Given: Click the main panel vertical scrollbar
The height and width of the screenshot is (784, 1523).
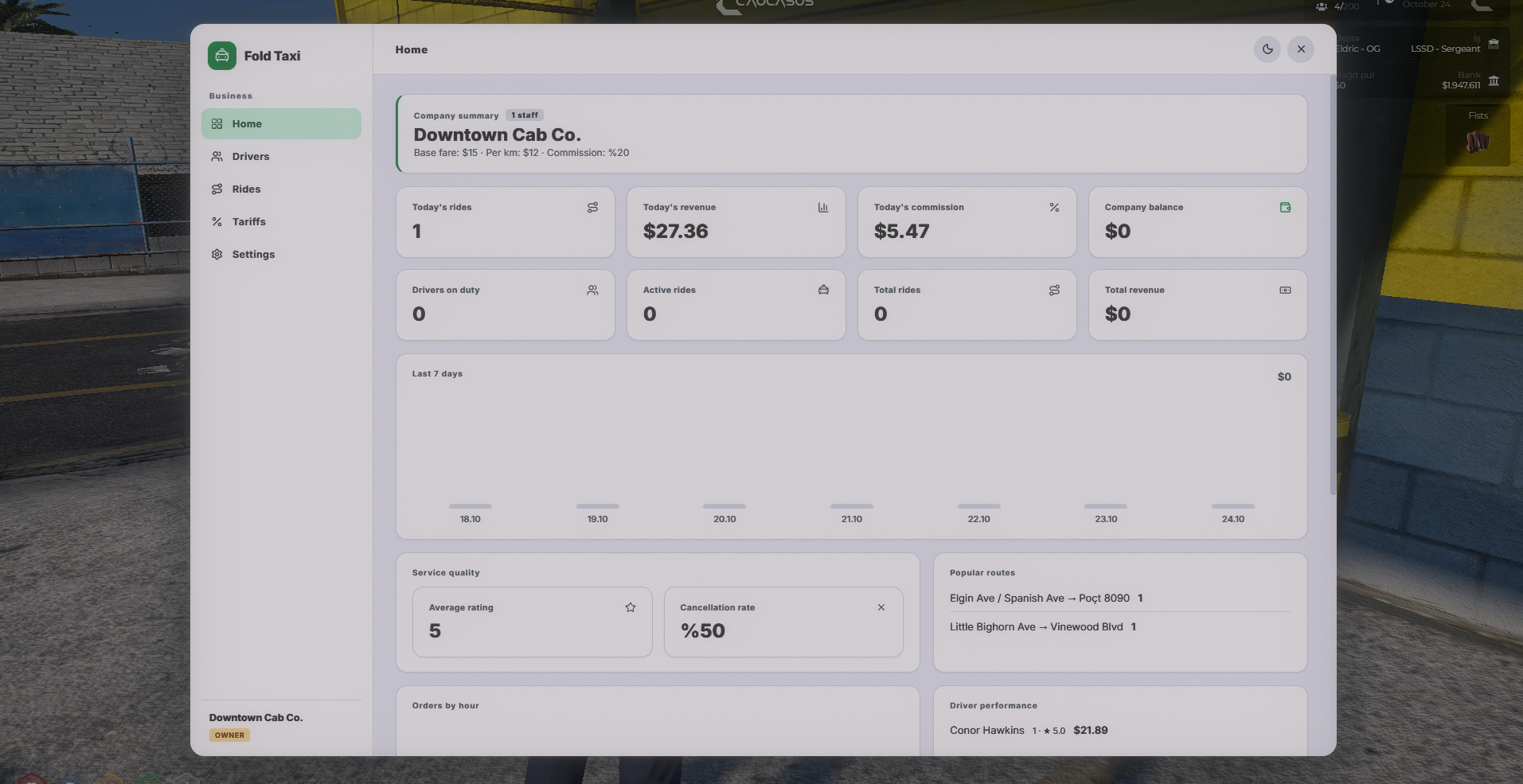Looking at the screenshot, I should point(1333,285).
